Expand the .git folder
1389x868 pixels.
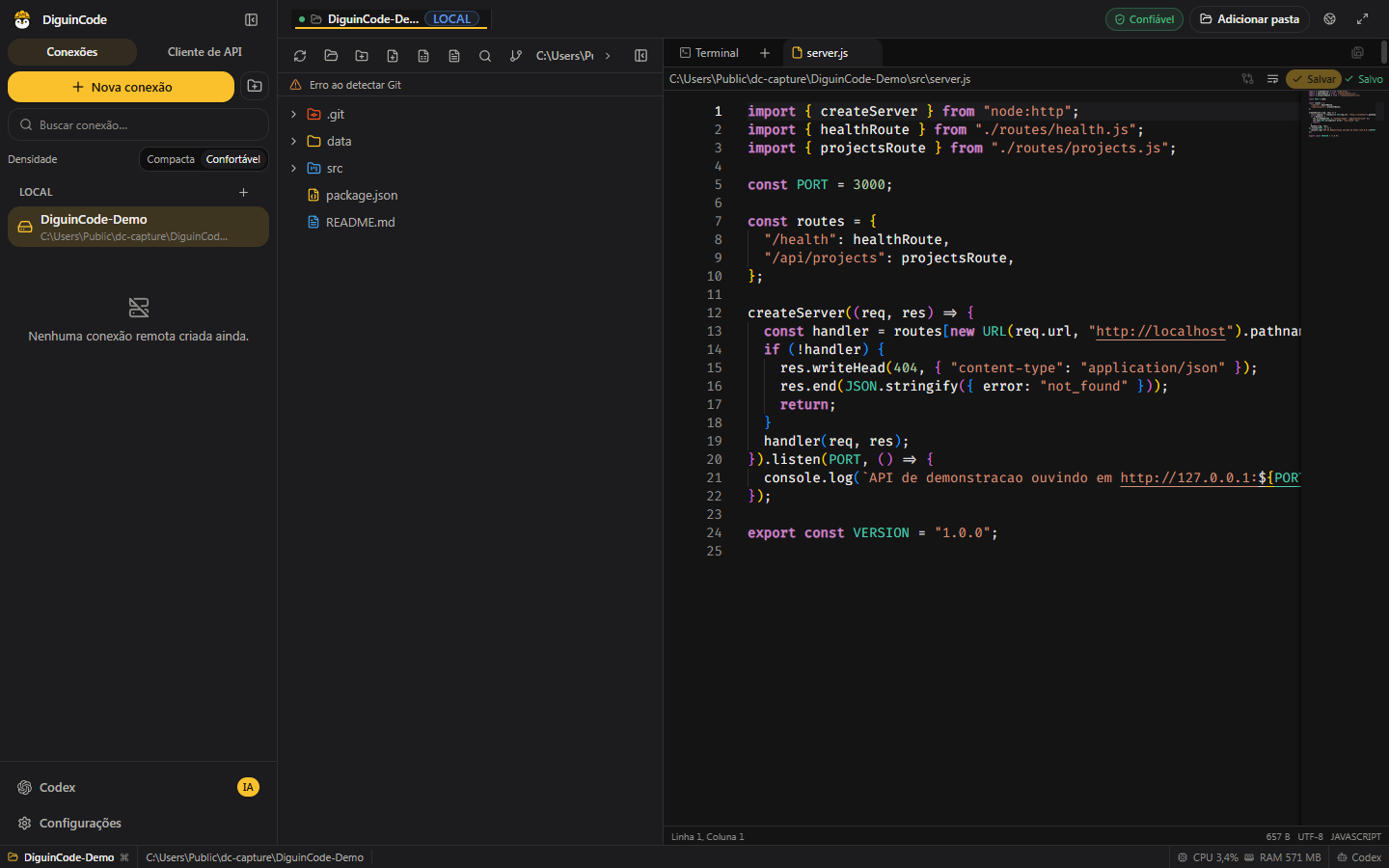(x=294, y=114)
